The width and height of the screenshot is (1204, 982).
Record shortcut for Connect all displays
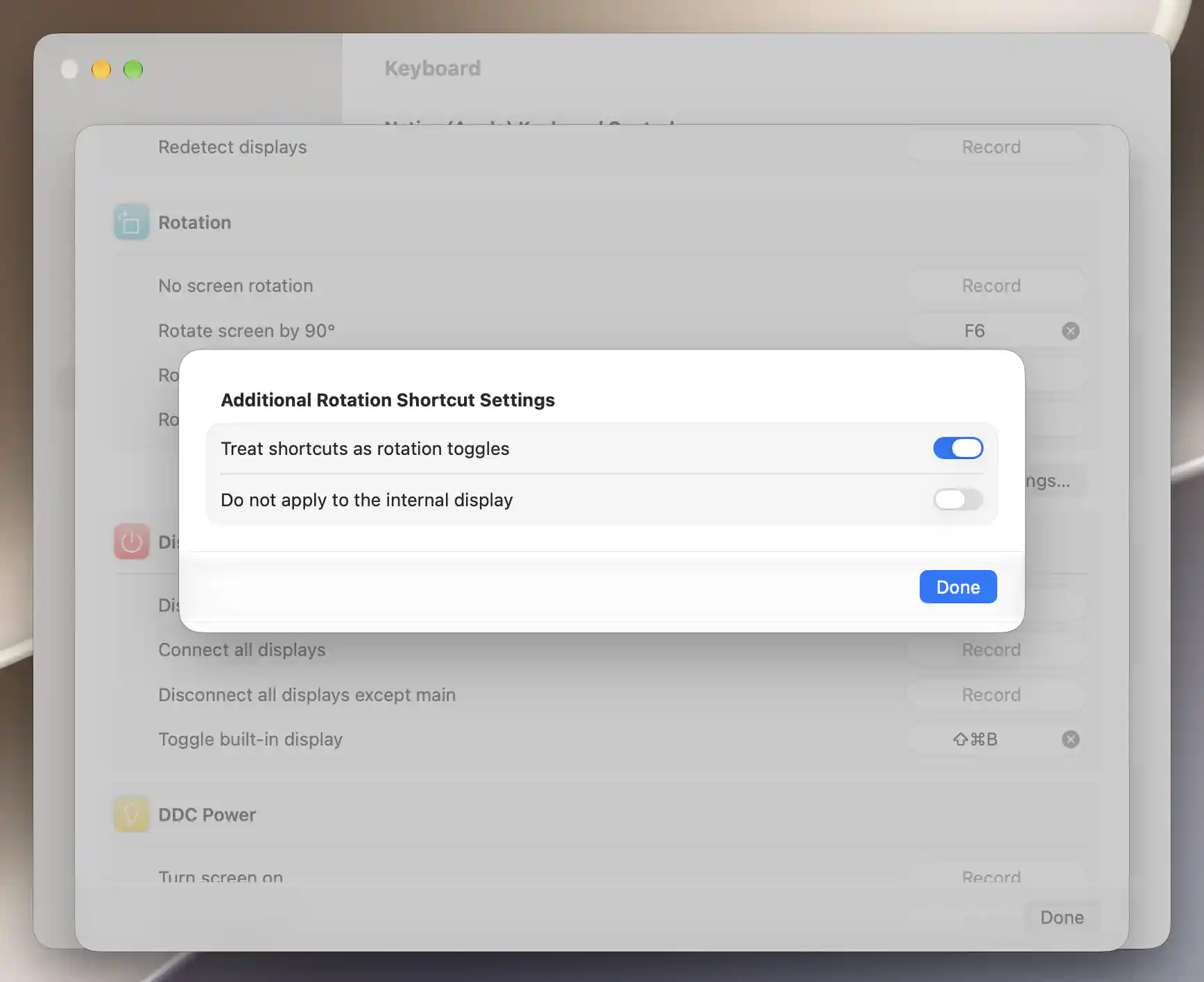(997, 650)
